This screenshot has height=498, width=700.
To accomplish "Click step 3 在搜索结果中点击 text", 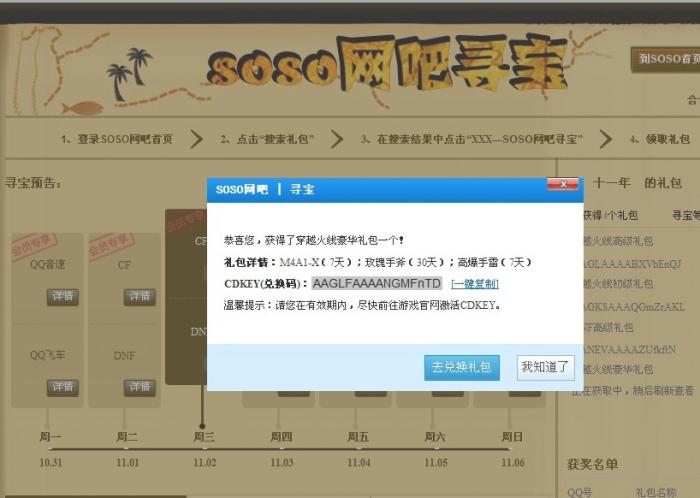I will click(x=471, y=139).
